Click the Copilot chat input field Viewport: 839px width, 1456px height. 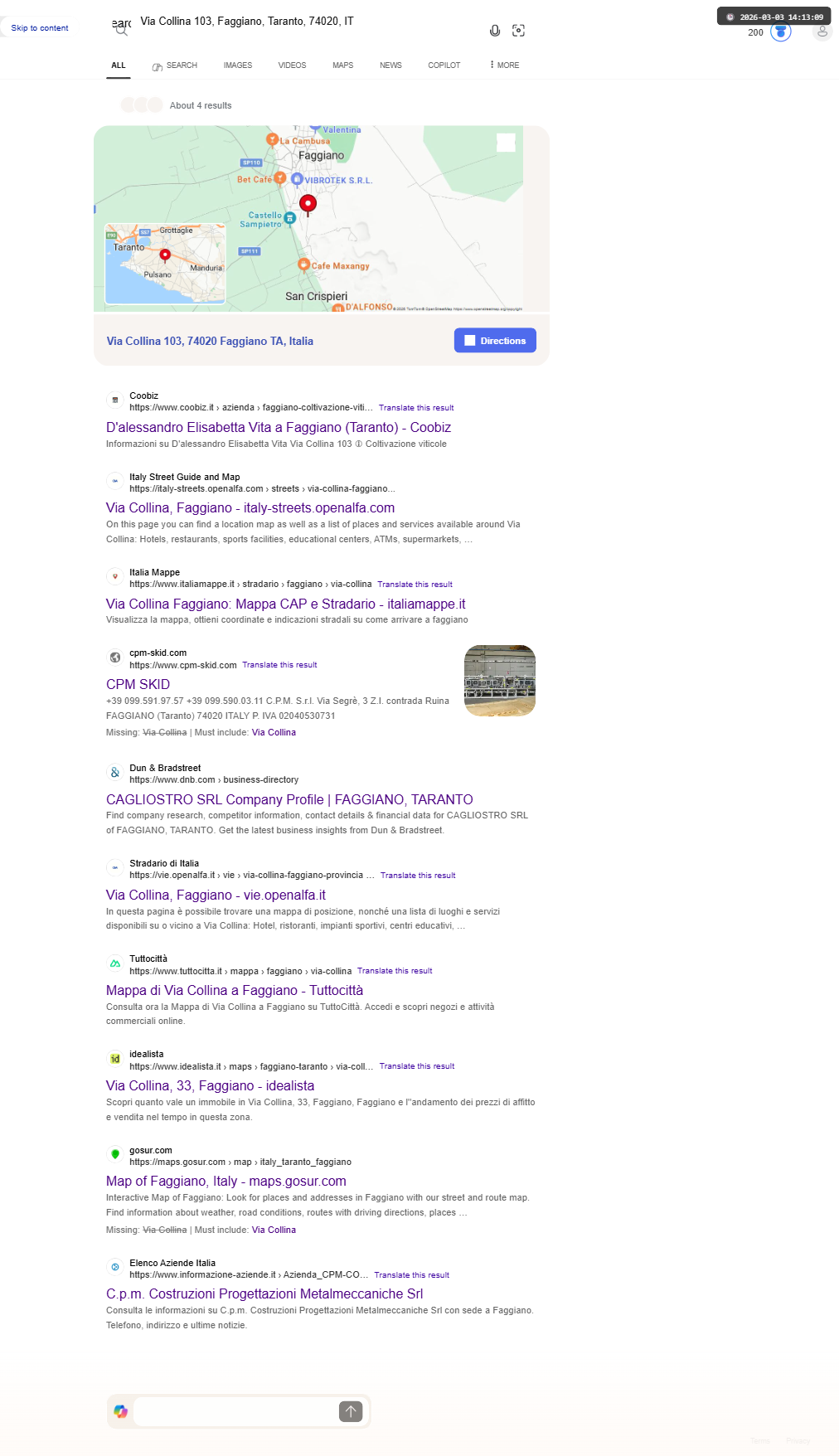click(236, 1411)
